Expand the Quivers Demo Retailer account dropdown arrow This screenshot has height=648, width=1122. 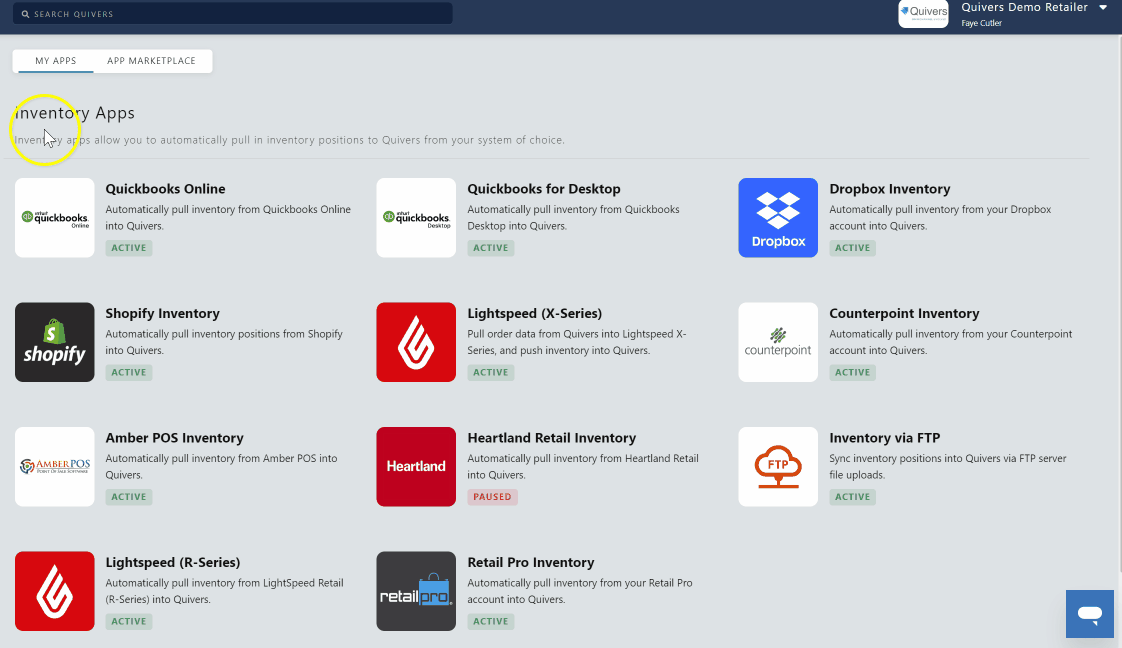point(1103,7)
